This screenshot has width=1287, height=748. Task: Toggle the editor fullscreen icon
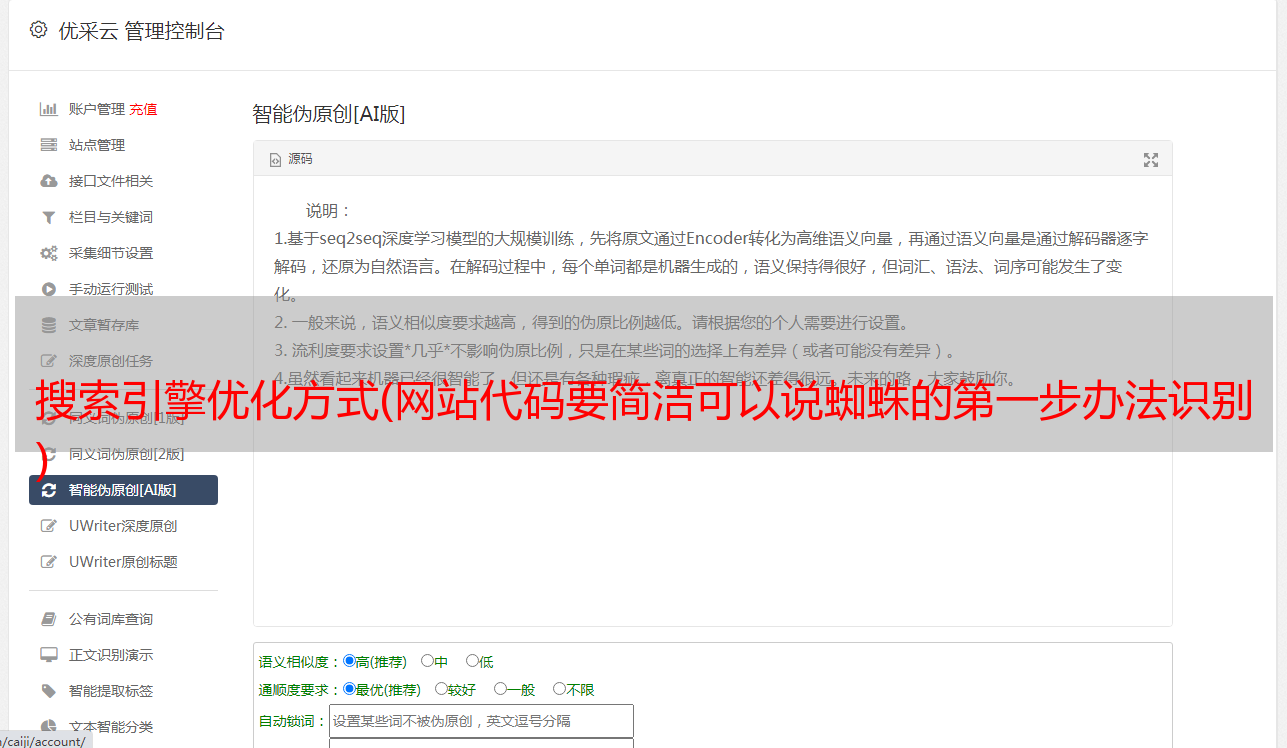coord(1151,160)
